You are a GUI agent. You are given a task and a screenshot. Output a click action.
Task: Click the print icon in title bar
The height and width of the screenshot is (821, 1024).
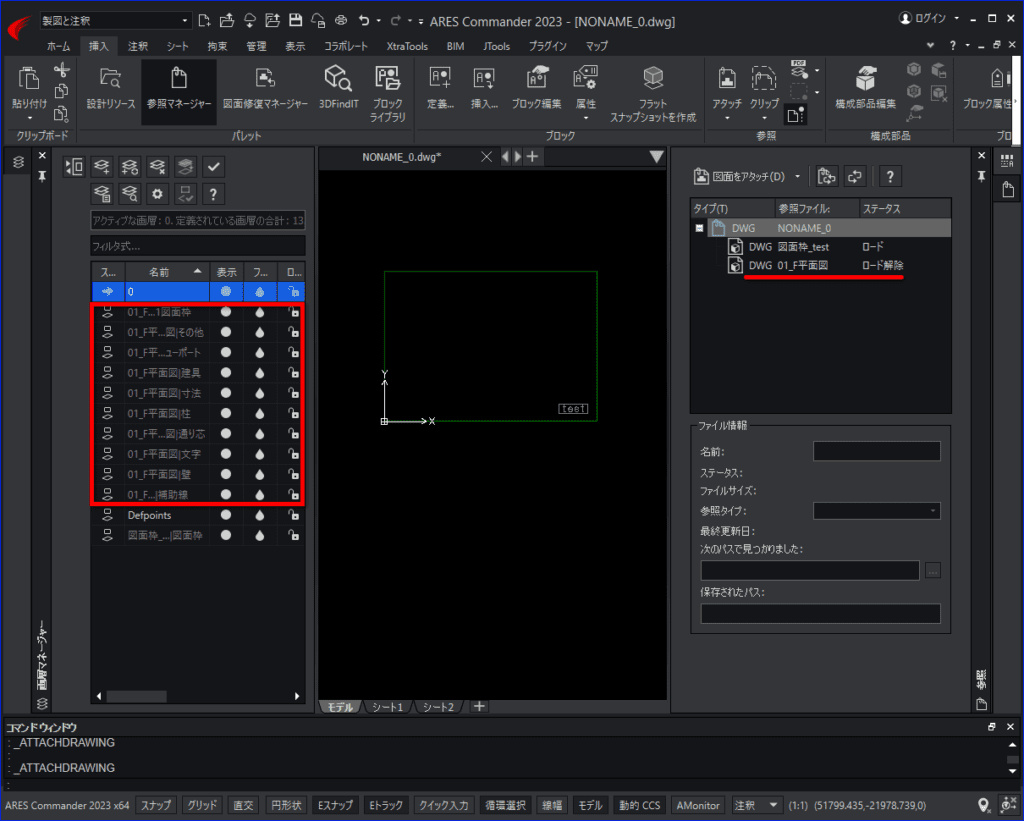click(x=341, y=20)
